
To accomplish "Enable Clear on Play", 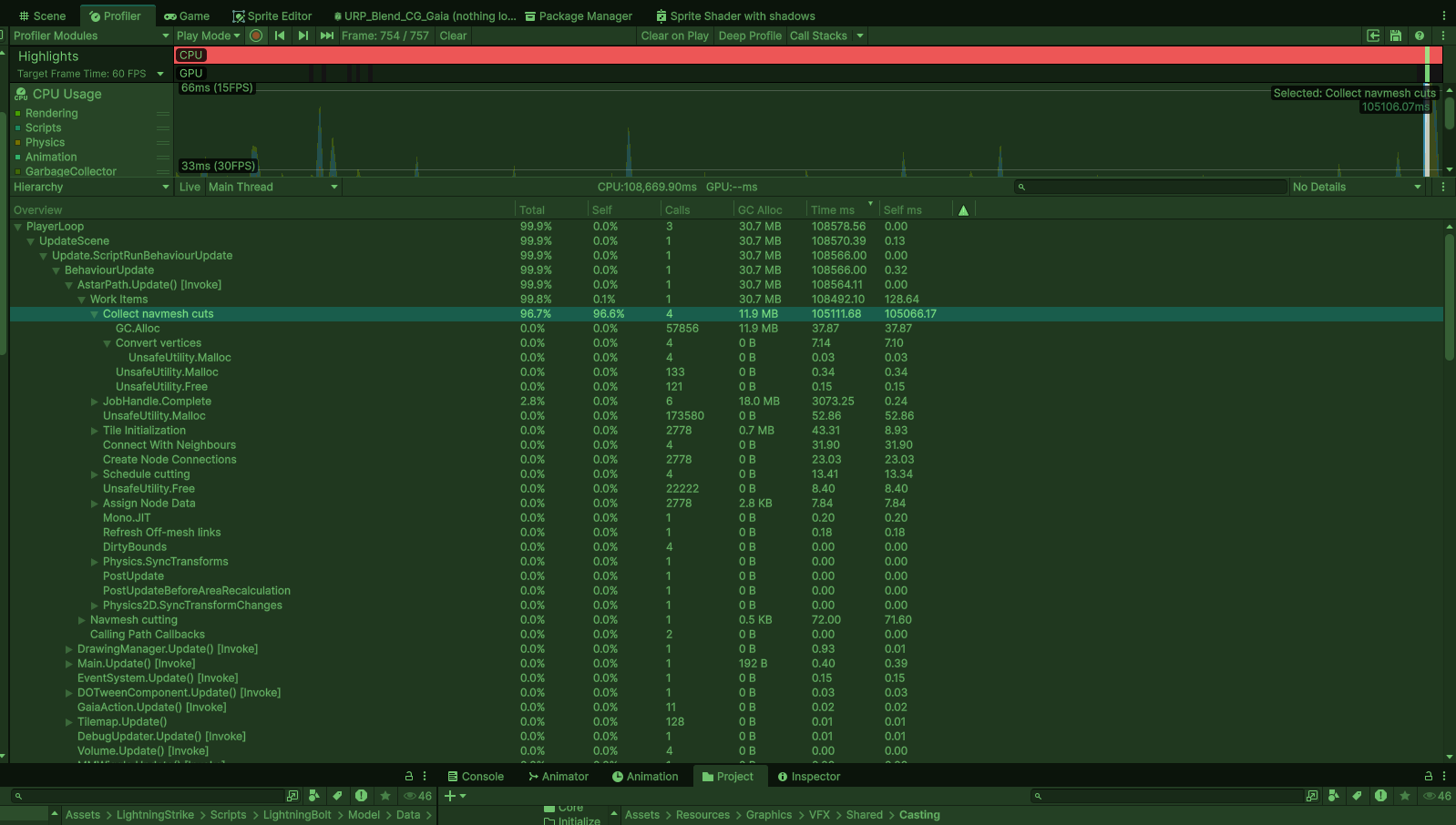I will 674,36.
